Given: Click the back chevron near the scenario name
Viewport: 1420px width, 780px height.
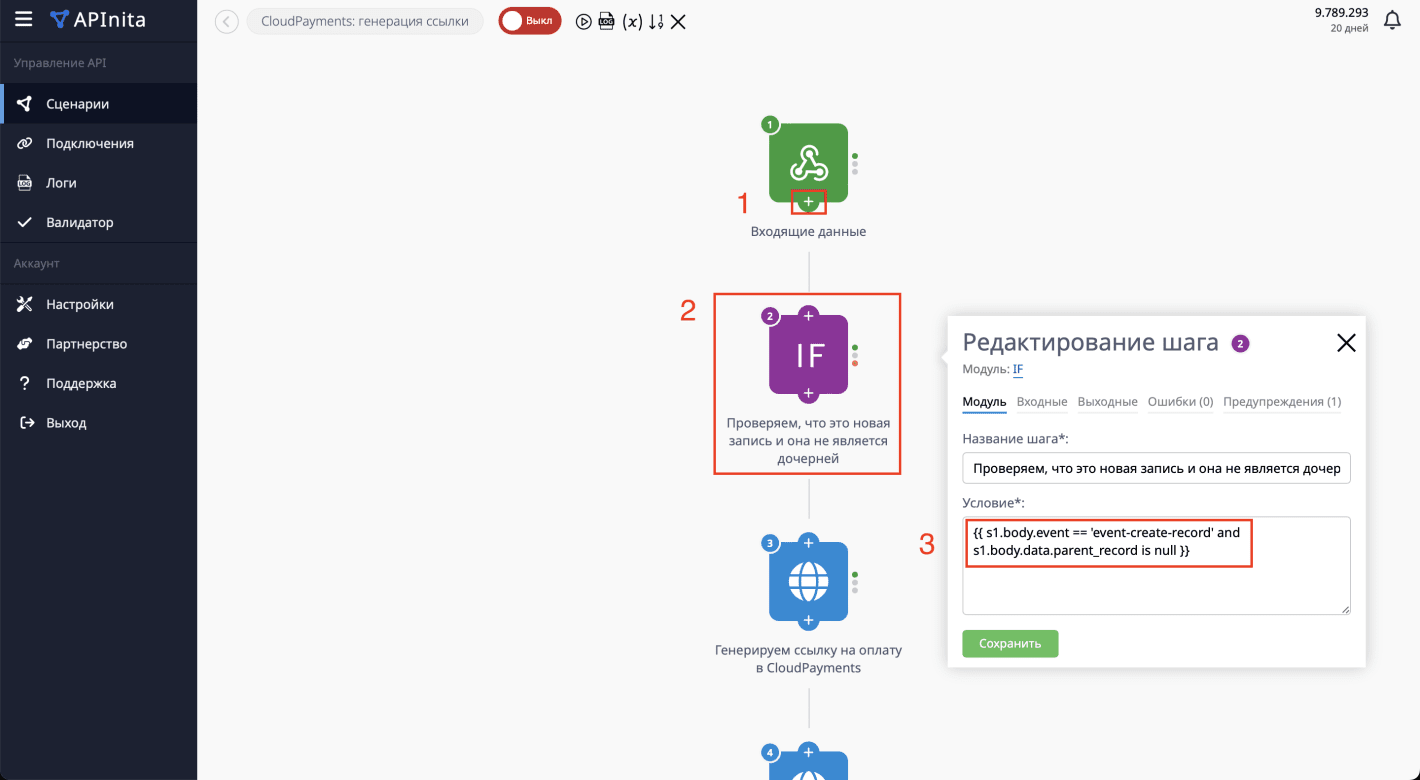Looking at the screenshot, I should [x=224, y=20].
